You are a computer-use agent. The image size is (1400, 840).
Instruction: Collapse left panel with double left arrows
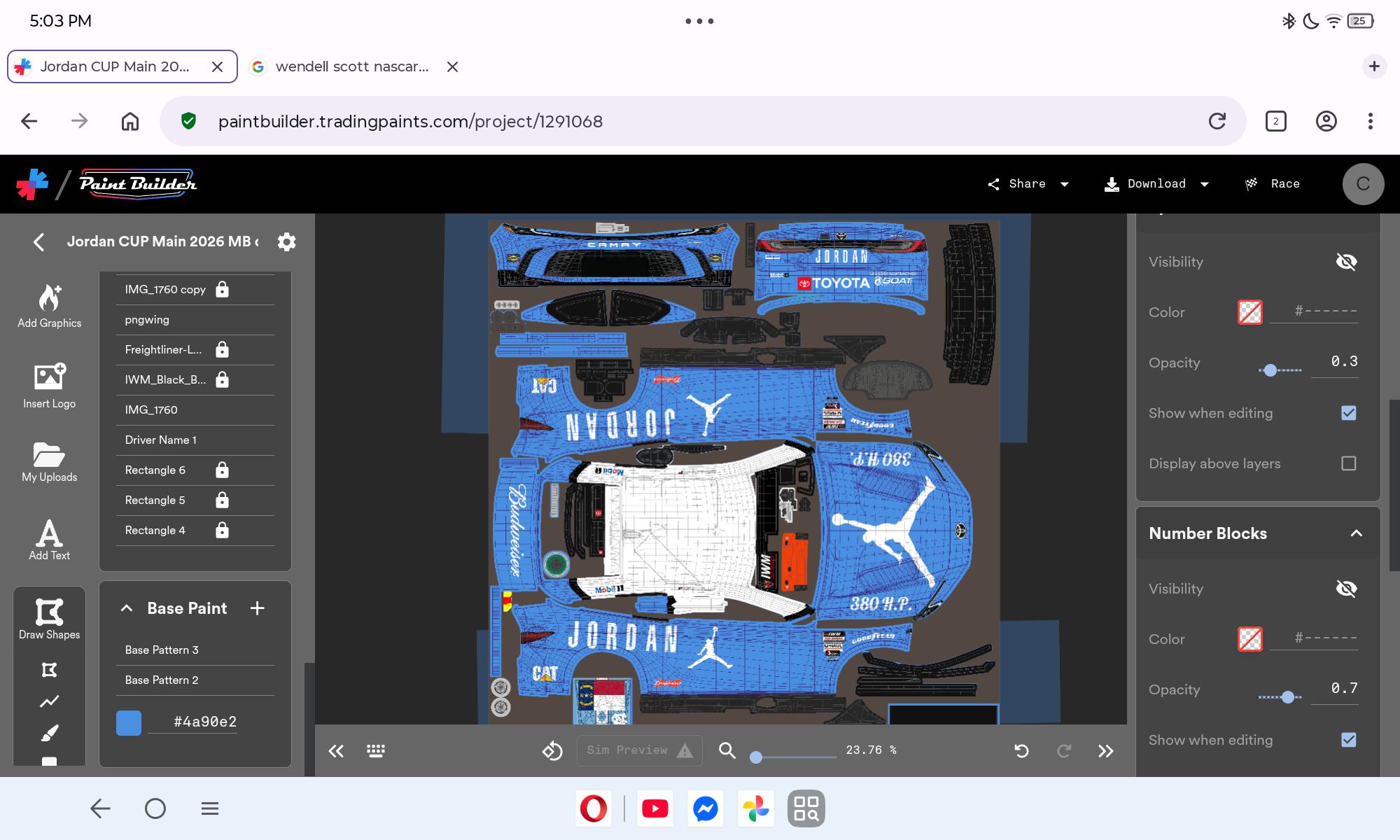tap(336, 751)
